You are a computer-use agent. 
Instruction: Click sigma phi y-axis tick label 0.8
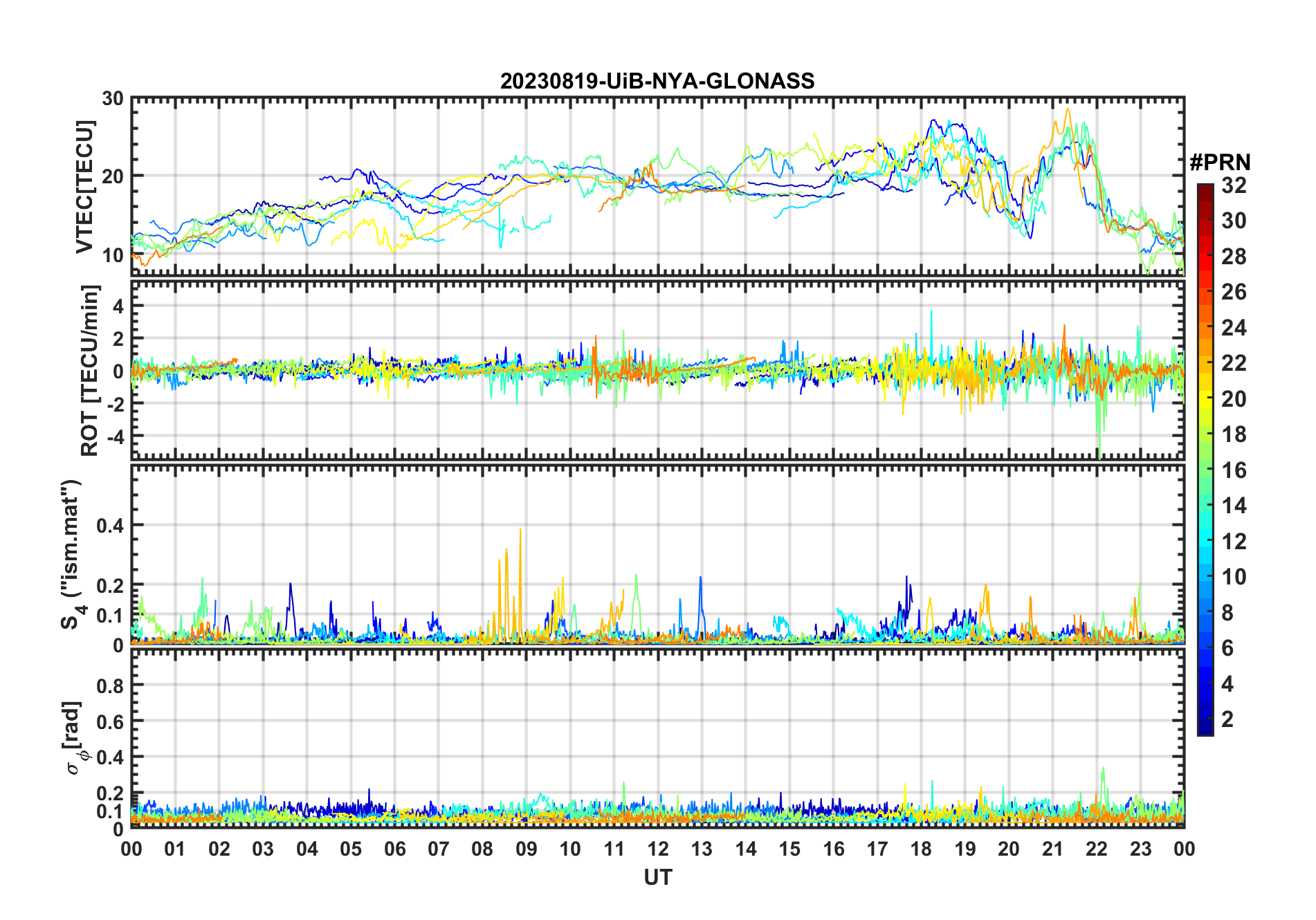[x=111, y=686]
